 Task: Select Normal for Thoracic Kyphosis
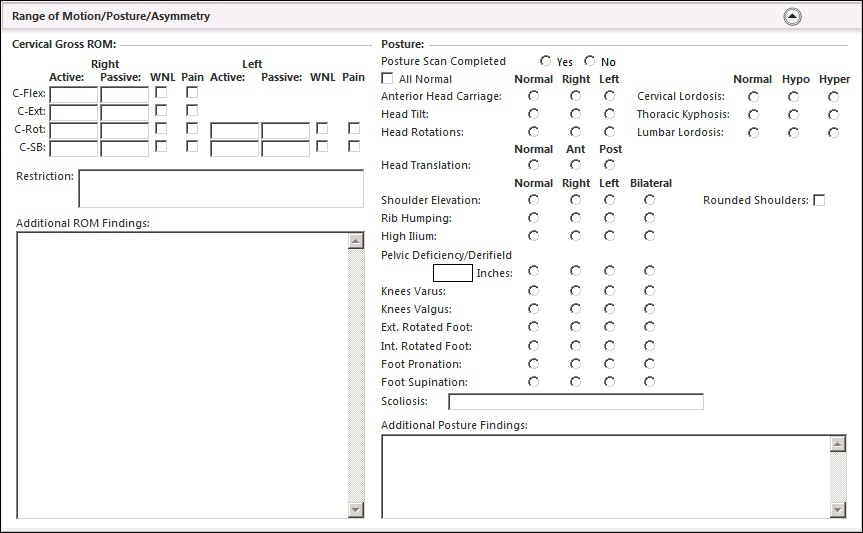tap(753, 115)
